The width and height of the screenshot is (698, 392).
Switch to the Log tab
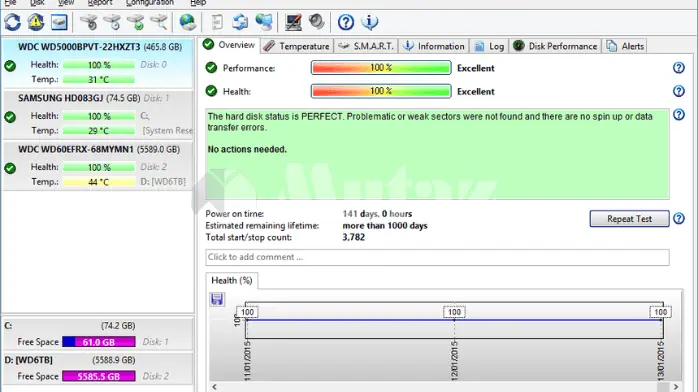(x=489, y=46)
